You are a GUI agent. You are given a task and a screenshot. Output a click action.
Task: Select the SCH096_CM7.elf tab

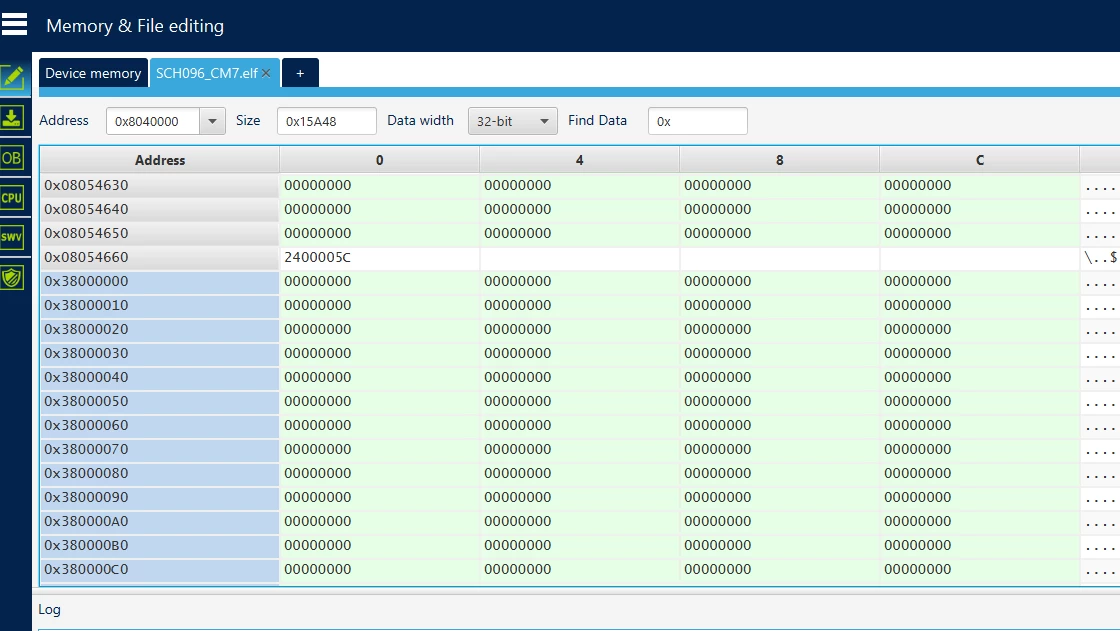pos(206,73)
